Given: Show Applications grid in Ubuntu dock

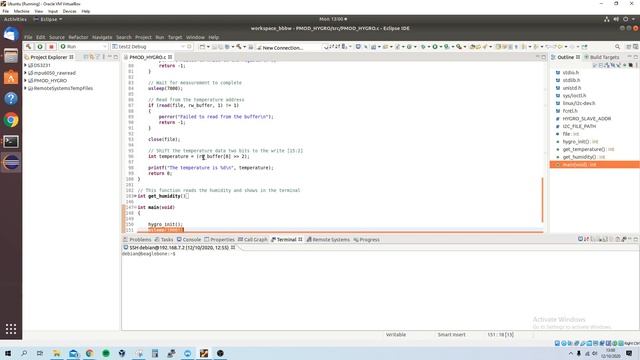Looking at the screenshot, I should 11,329.
